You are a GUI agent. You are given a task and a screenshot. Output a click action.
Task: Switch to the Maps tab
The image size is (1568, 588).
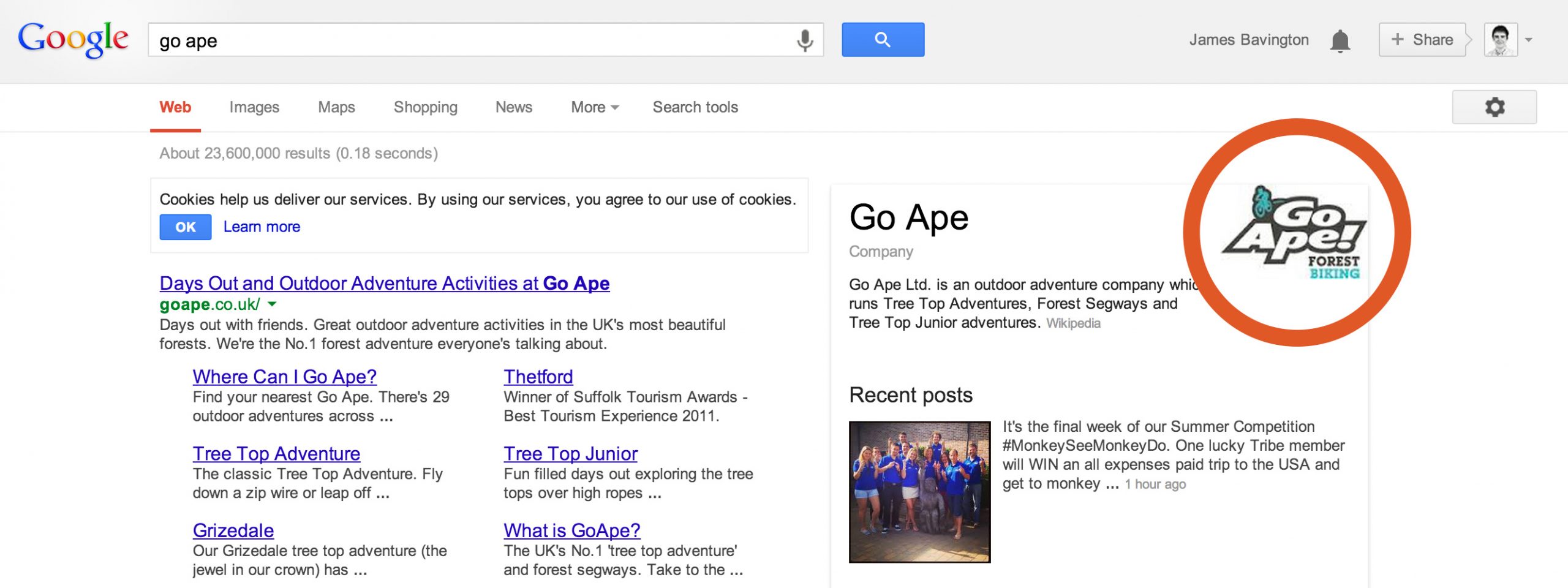coord(336,107)
